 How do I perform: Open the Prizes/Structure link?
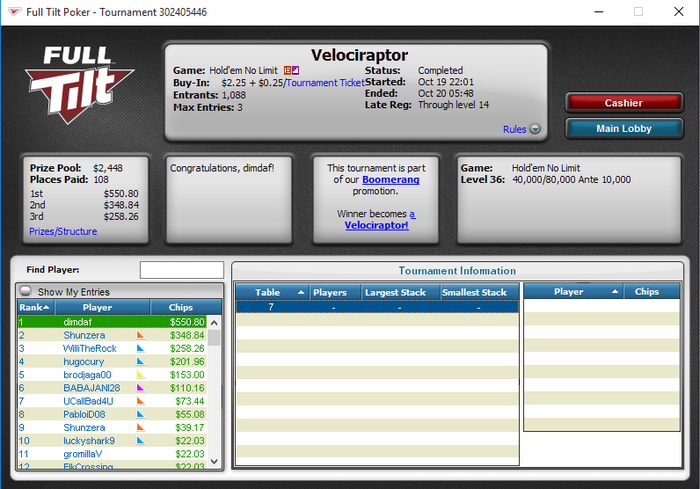tap(63, 231)
